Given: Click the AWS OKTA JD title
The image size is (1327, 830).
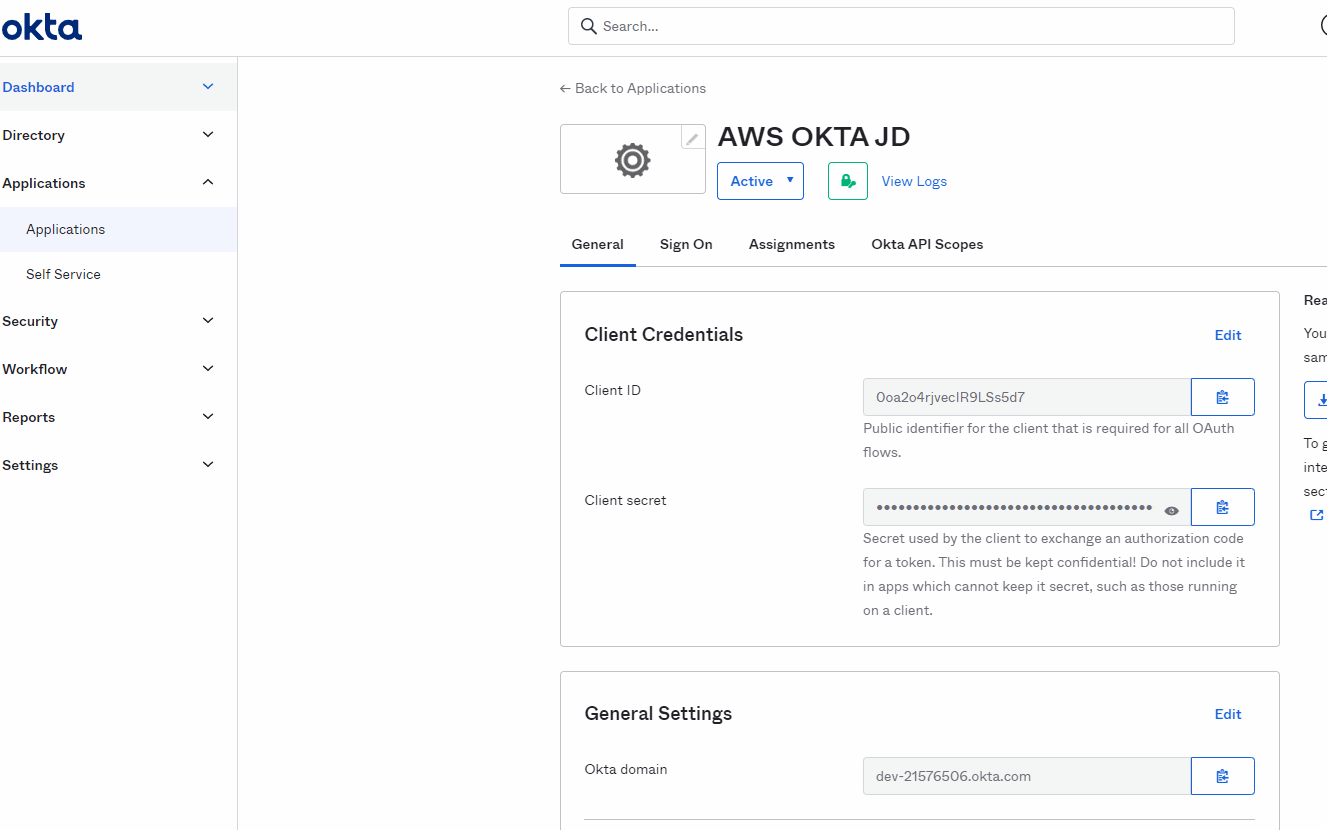Looking at the screenshot, I should [x=814, y=137].
